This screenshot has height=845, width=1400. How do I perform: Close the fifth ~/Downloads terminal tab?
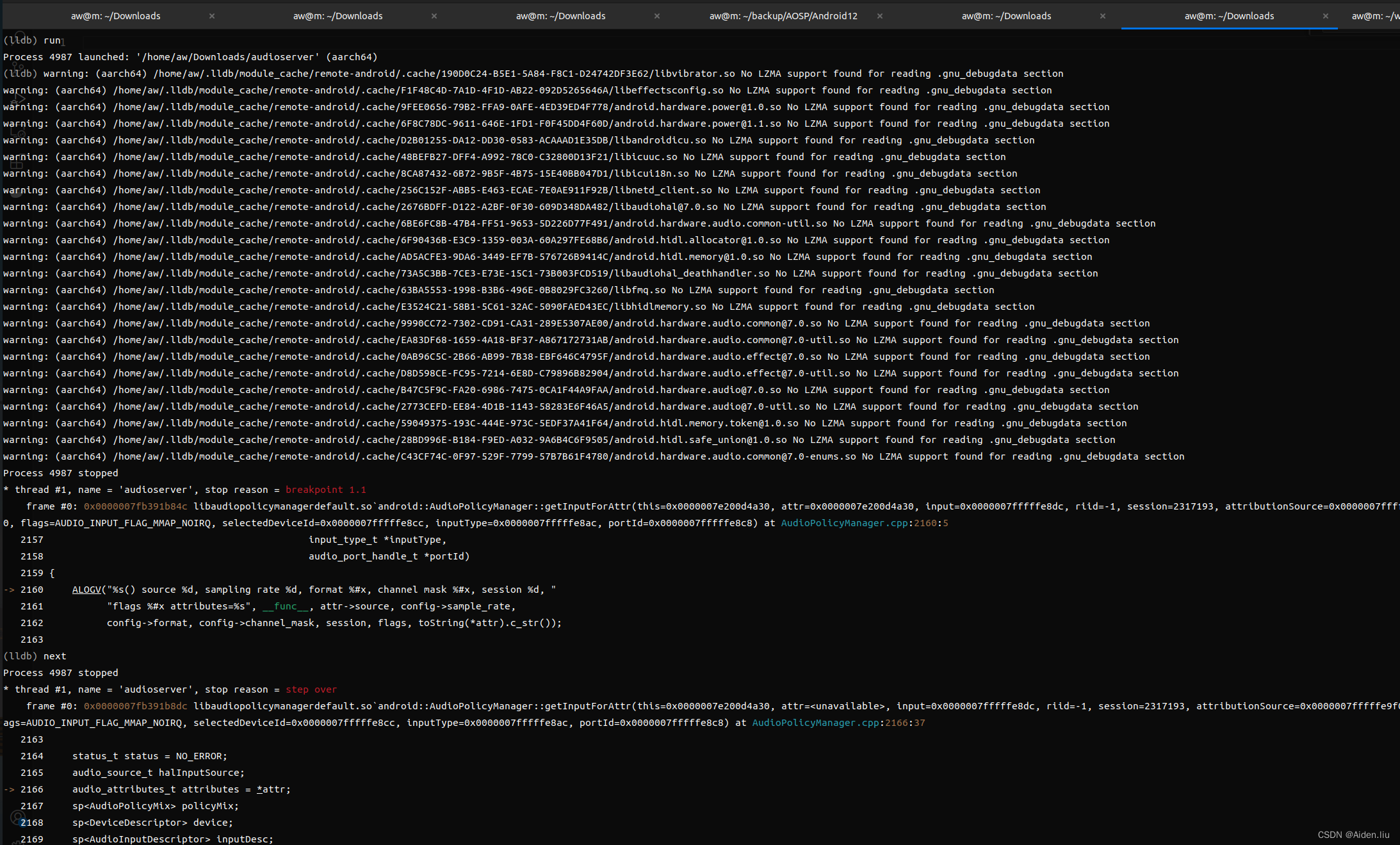pyautogui.click(x=1103, y=16)
